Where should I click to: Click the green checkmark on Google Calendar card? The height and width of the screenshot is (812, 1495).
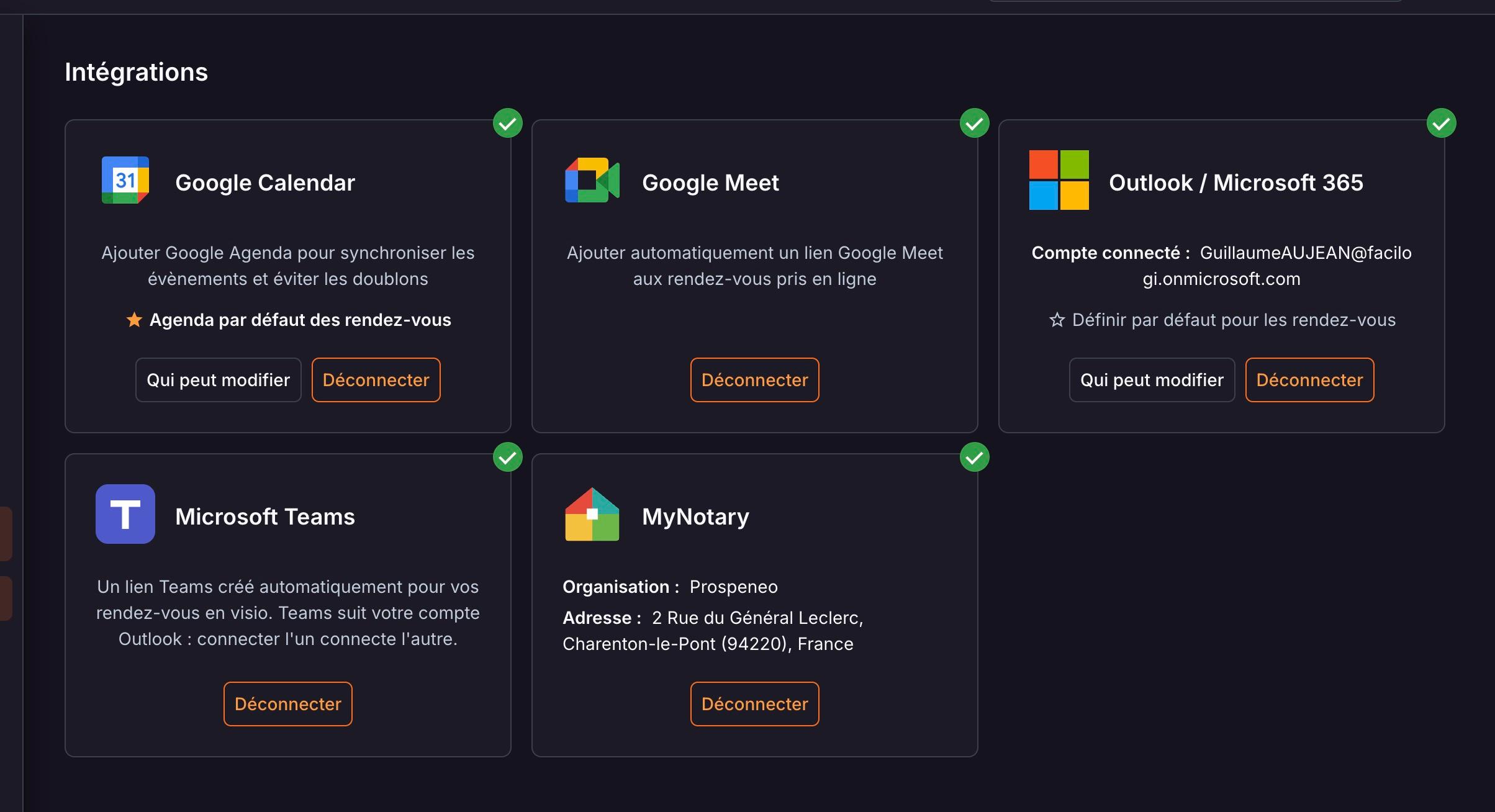(508, 123)
